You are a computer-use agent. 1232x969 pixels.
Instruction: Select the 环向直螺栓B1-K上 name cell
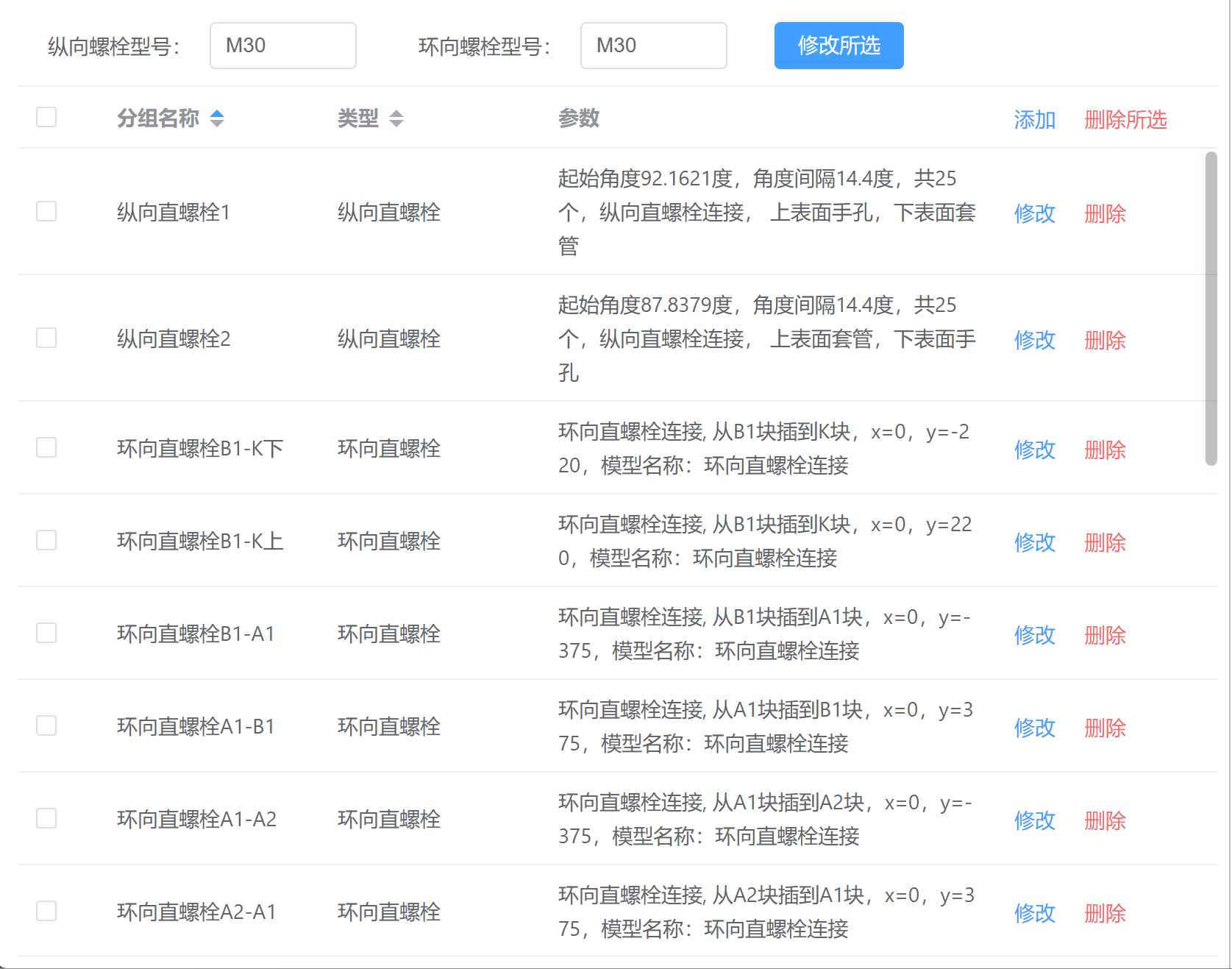pos(200,542)
